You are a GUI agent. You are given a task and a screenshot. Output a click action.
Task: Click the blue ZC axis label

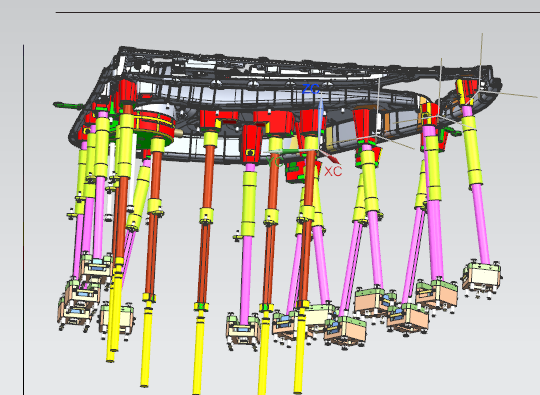pos(311,89)
